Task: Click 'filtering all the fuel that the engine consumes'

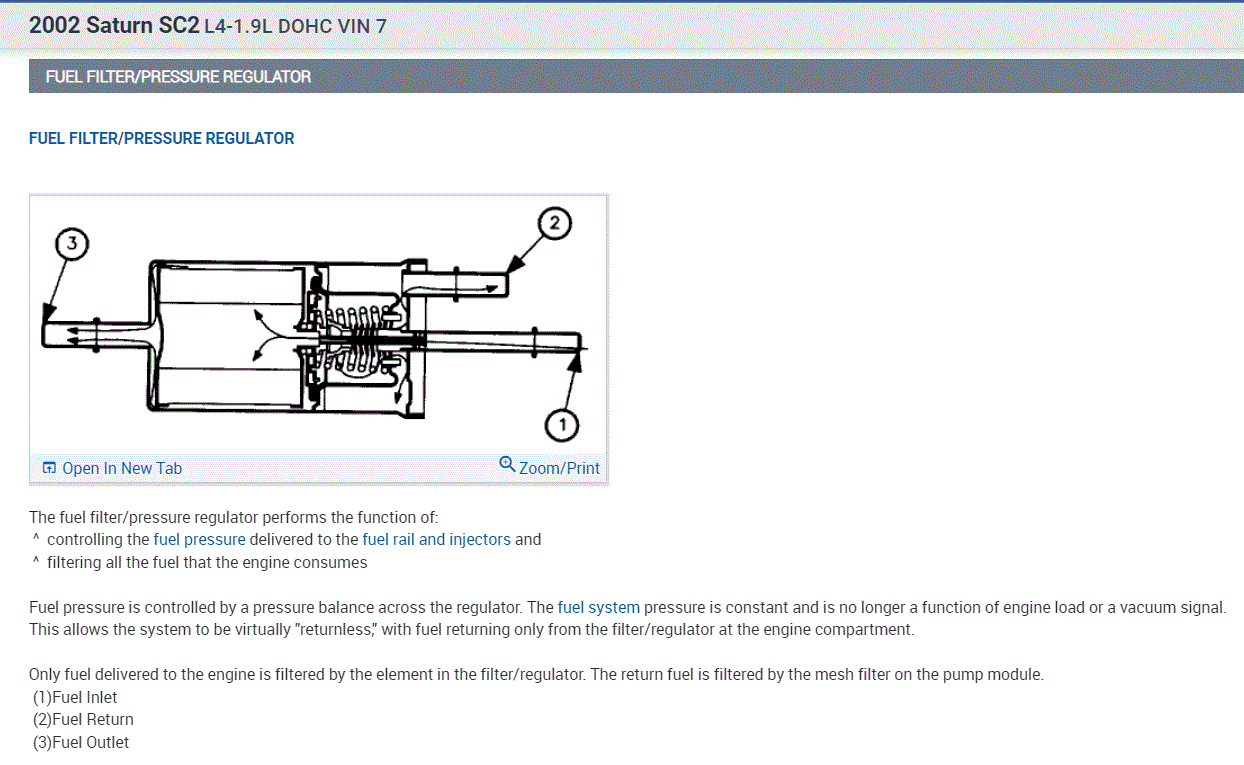Action: pos(207,562)
